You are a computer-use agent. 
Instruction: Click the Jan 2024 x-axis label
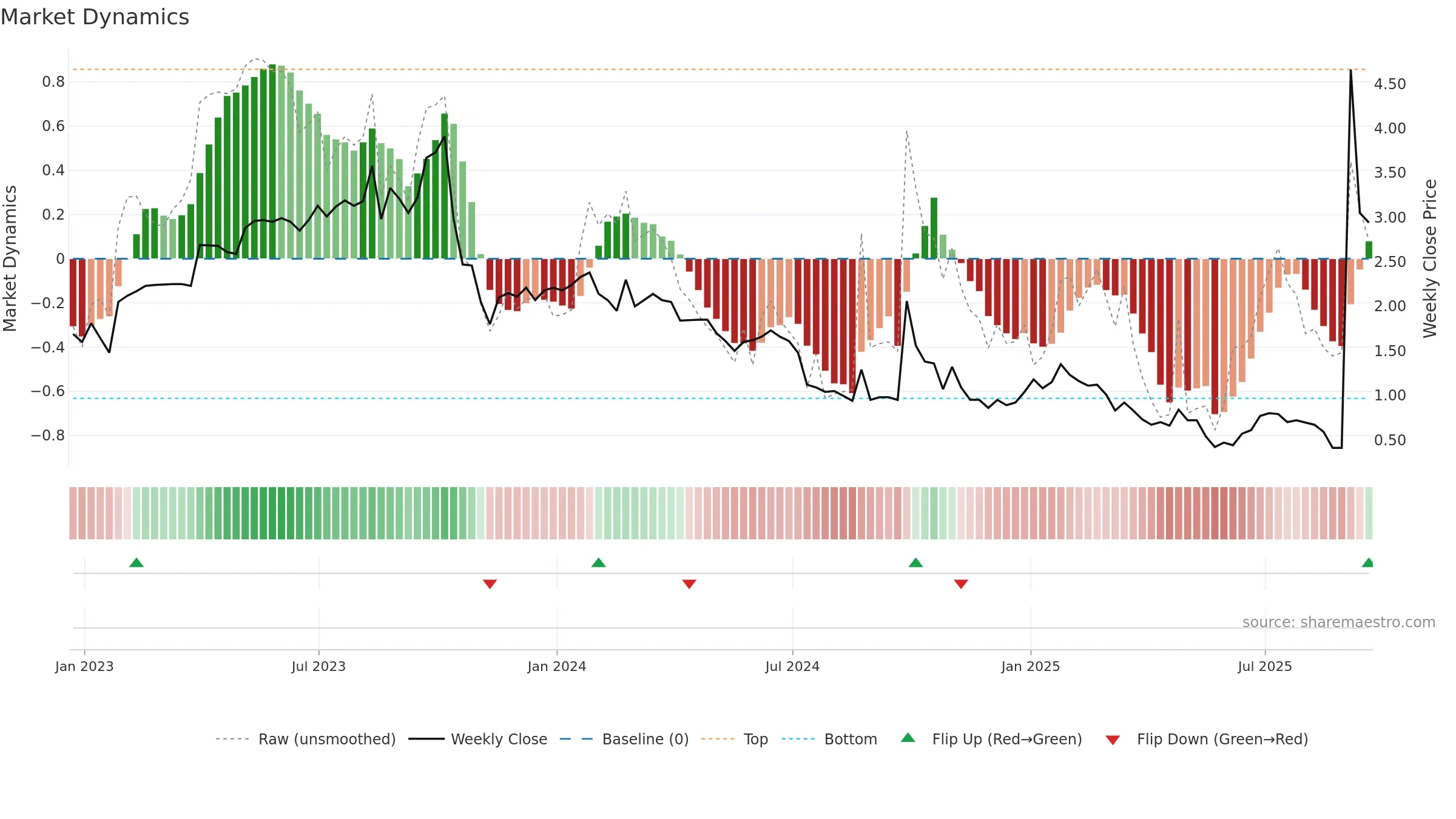pos(557,666)
